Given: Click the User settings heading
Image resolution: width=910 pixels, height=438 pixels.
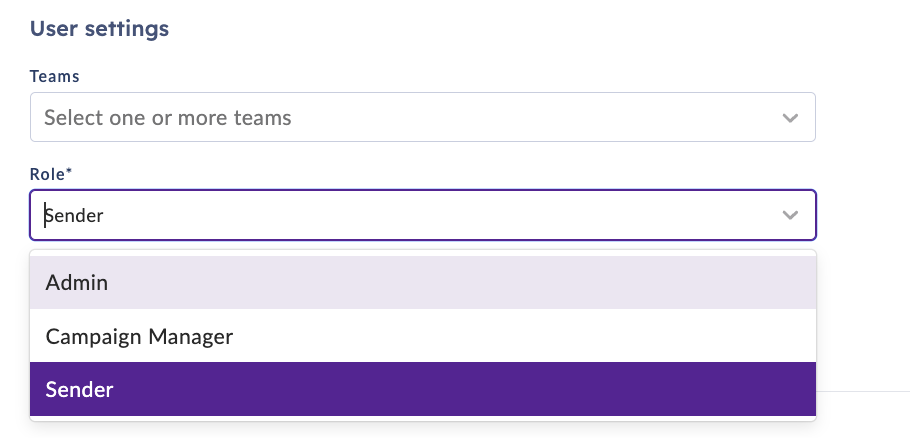Looking at the screenshot, I should coord(99,28).
